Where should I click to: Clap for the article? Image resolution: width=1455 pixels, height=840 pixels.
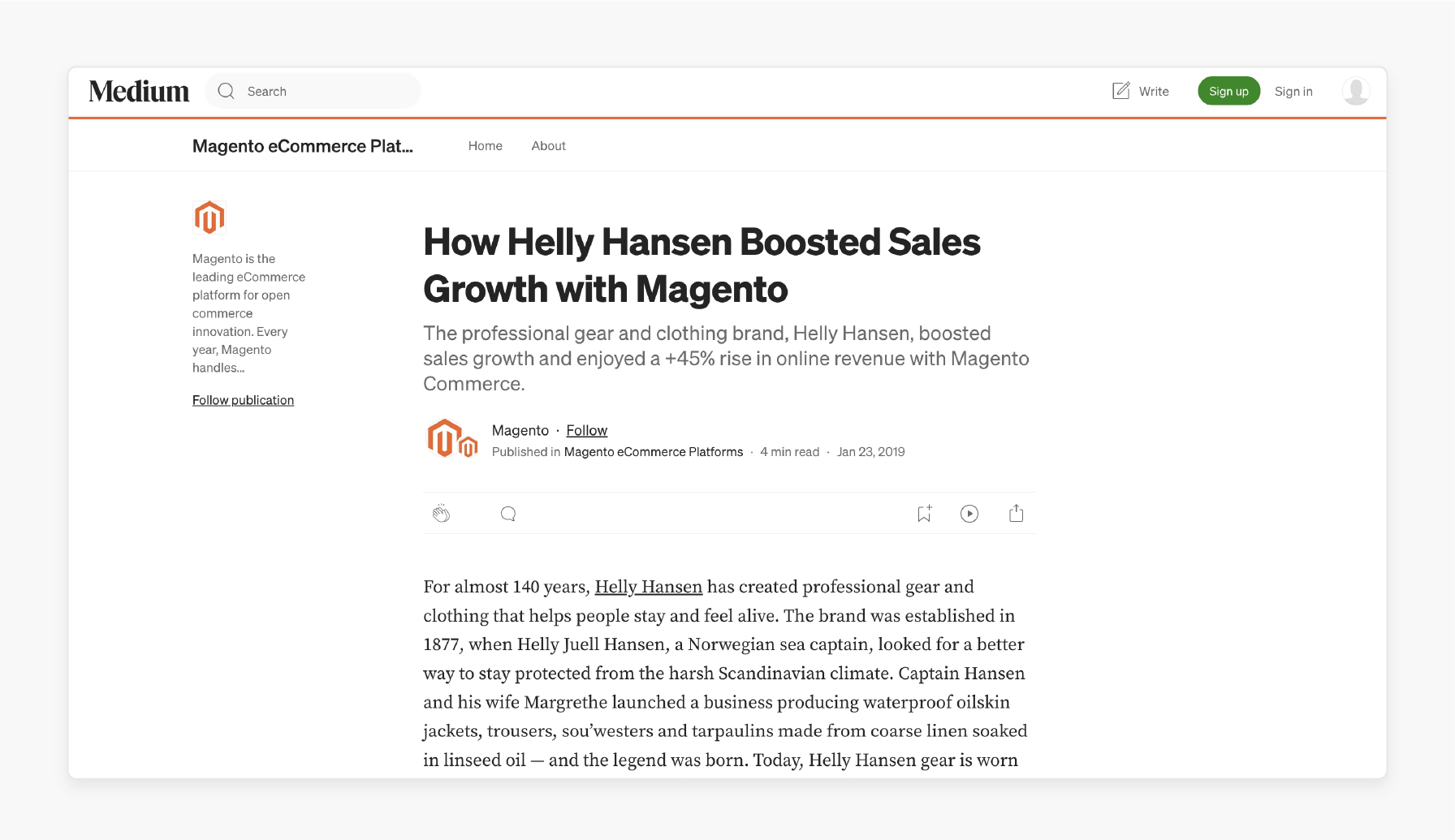(441, 514)
